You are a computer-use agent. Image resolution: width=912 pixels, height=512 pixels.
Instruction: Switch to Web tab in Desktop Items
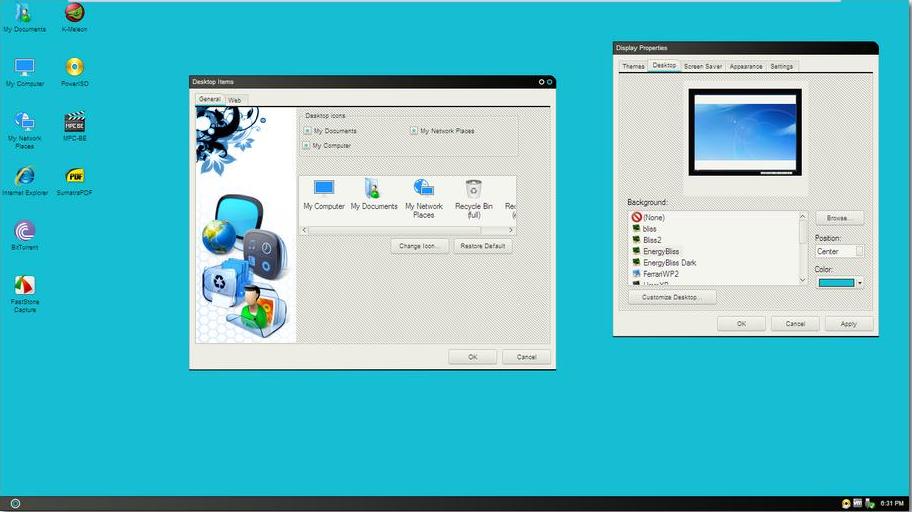pos(235,101)
